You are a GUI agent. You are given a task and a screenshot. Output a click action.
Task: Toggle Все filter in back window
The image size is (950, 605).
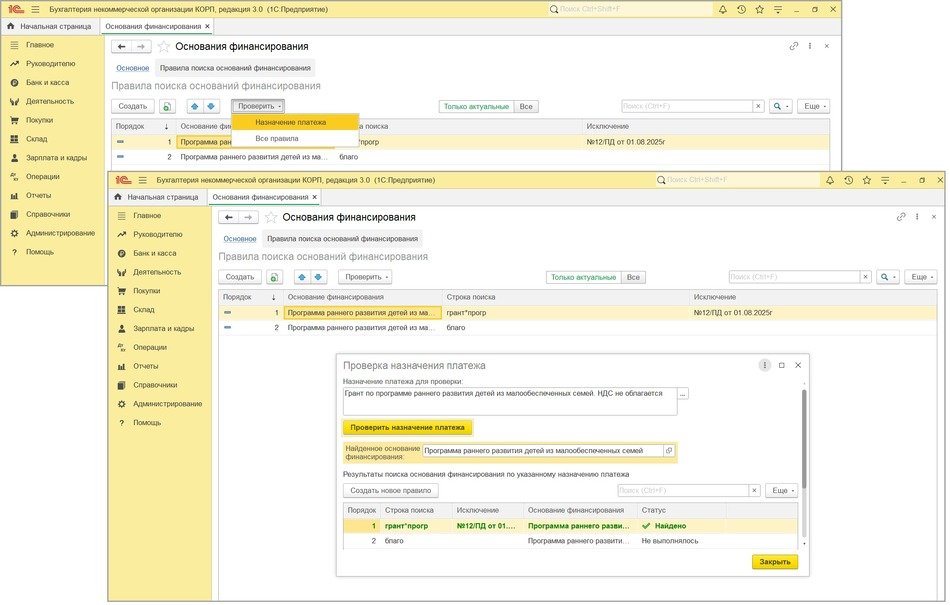pyautogui.click(x=526, y=106)
